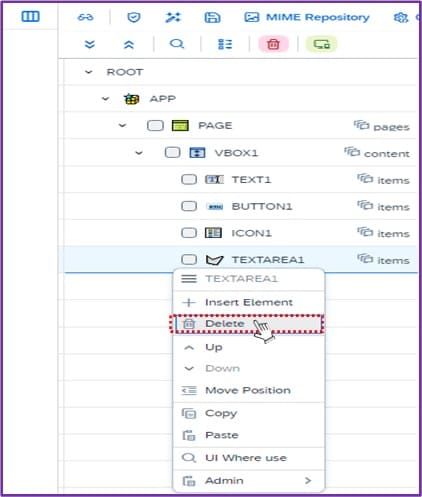Open the Admin submenu entry
Screen dimensions: 422x497
[x=249, y=481]
